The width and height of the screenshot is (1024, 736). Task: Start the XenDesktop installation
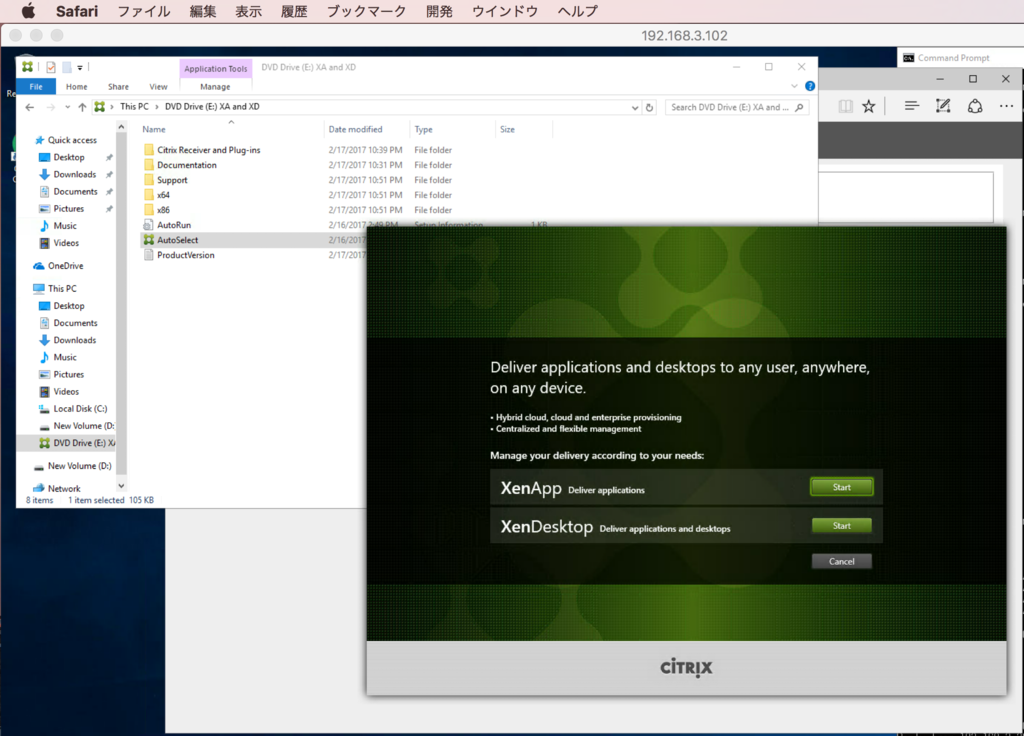841,526
